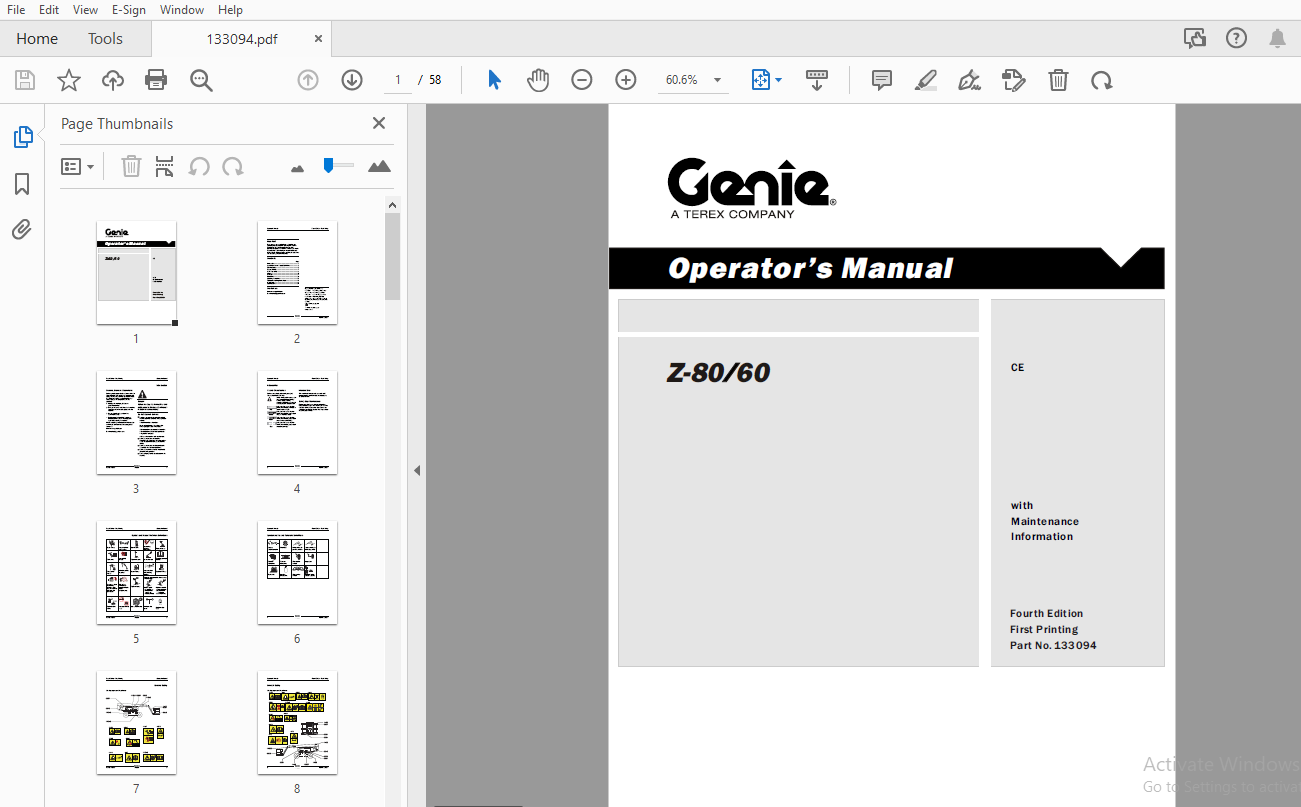The image size is (1301, 807).
Task: Open the share feedback chat icon
Action: pyautogui.click(x=1195, y=38)
